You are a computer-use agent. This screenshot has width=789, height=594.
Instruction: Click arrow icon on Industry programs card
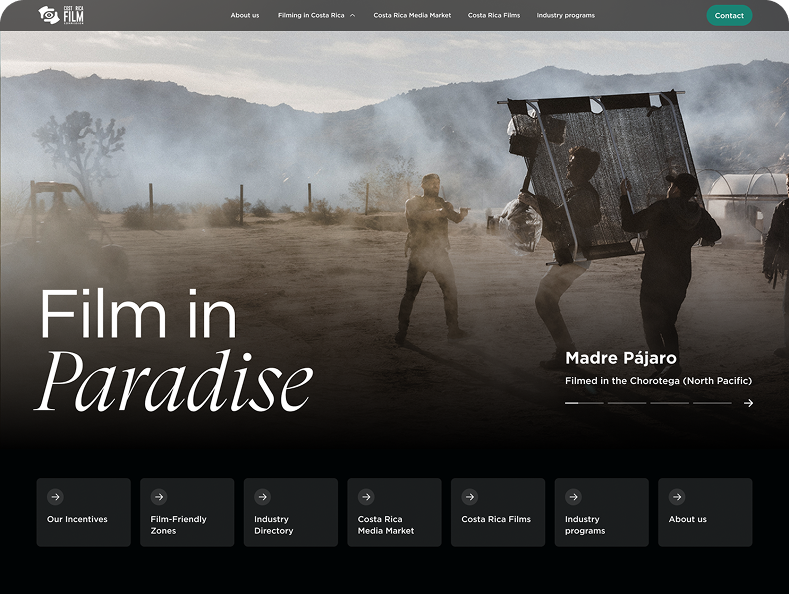click(573, 497)
